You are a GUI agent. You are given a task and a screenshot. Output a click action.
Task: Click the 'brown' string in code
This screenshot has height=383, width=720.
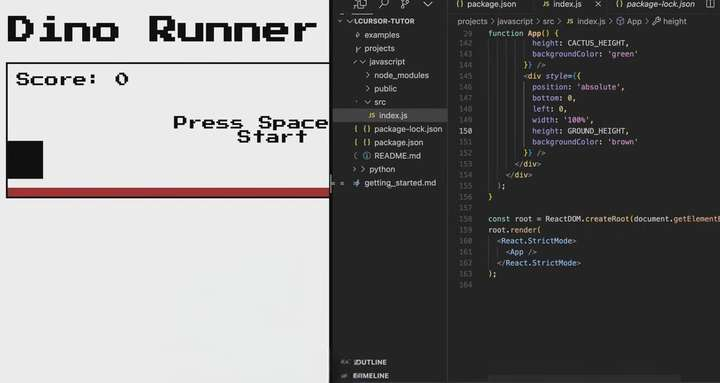click(623, 142)
